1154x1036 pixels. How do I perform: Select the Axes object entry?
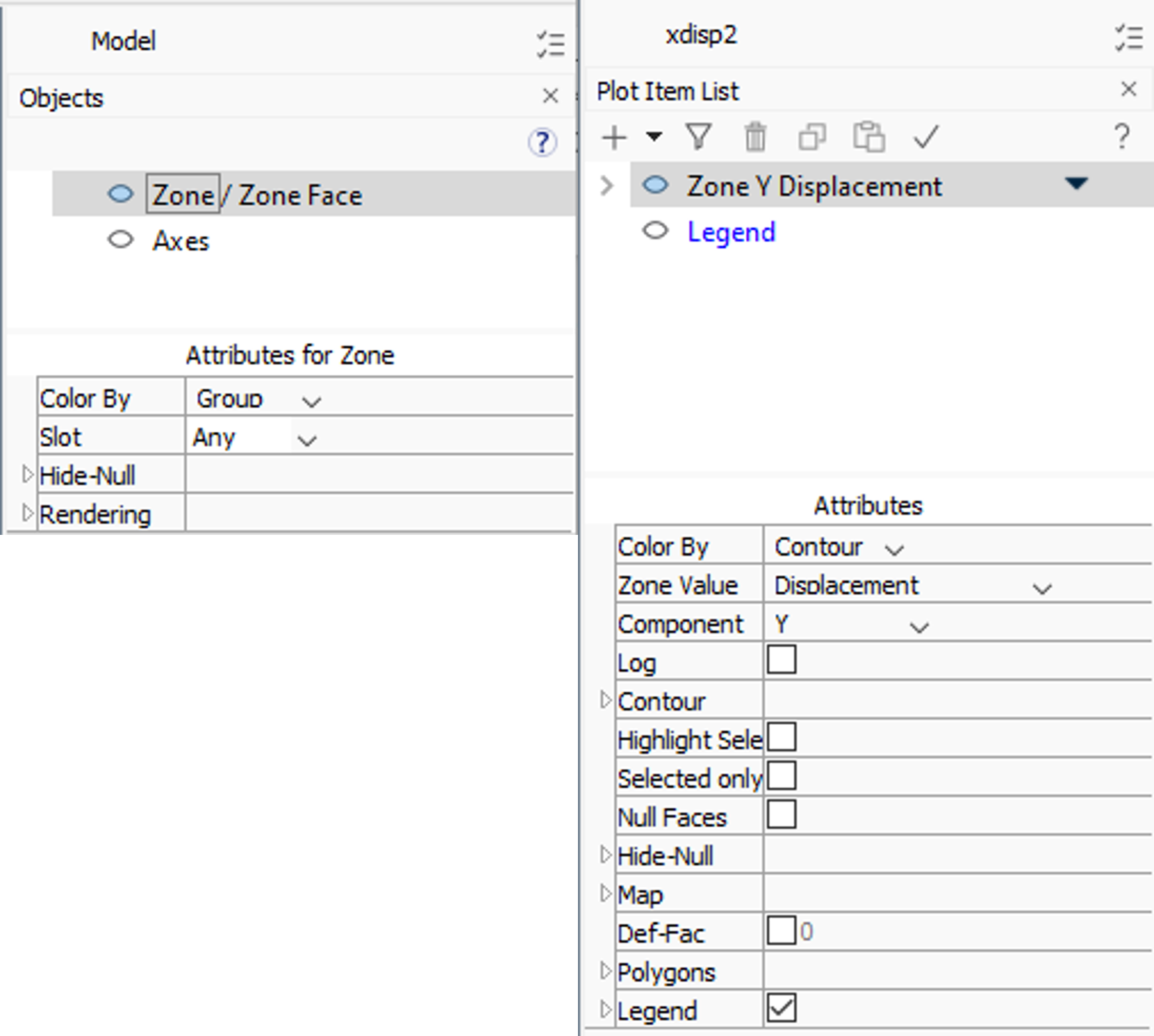pyautogui.click(x=181, y=241)
